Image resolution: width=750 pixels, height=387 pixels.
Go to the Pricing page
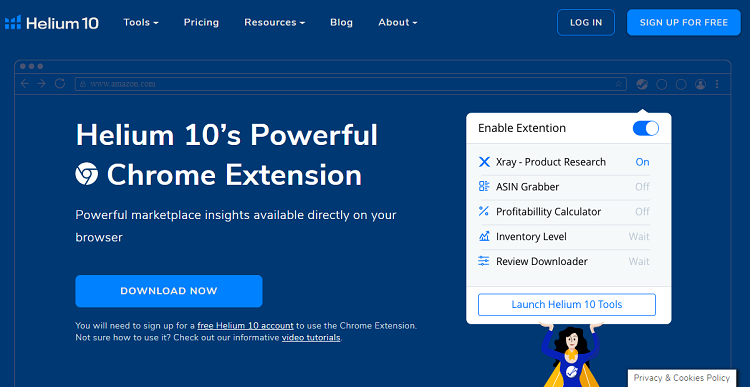tap(201, 22)
